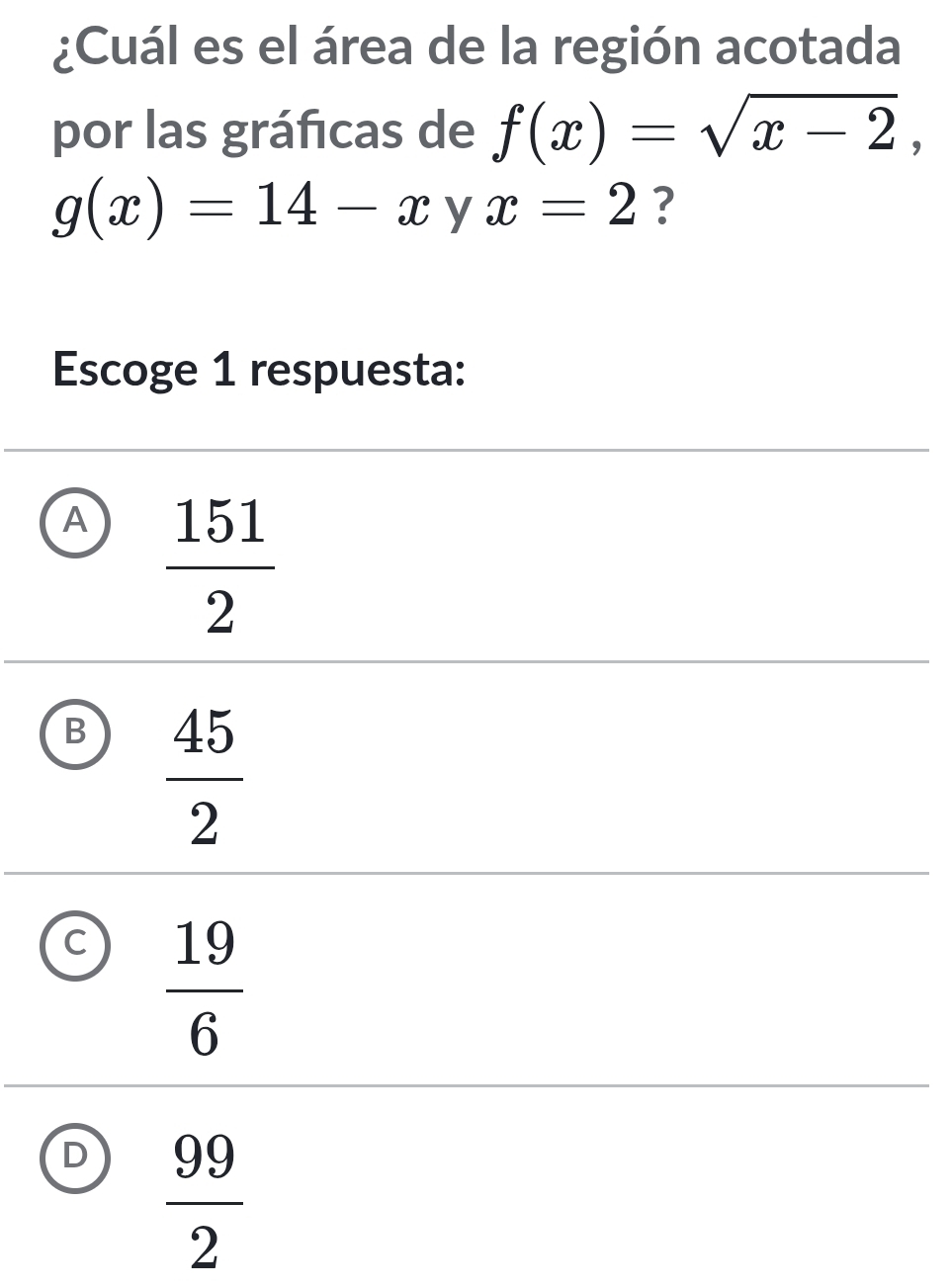This screenshot has width=951, height=1288.
Task: Click the "¿Cuál es el área" question line
Action: [475, 48]
